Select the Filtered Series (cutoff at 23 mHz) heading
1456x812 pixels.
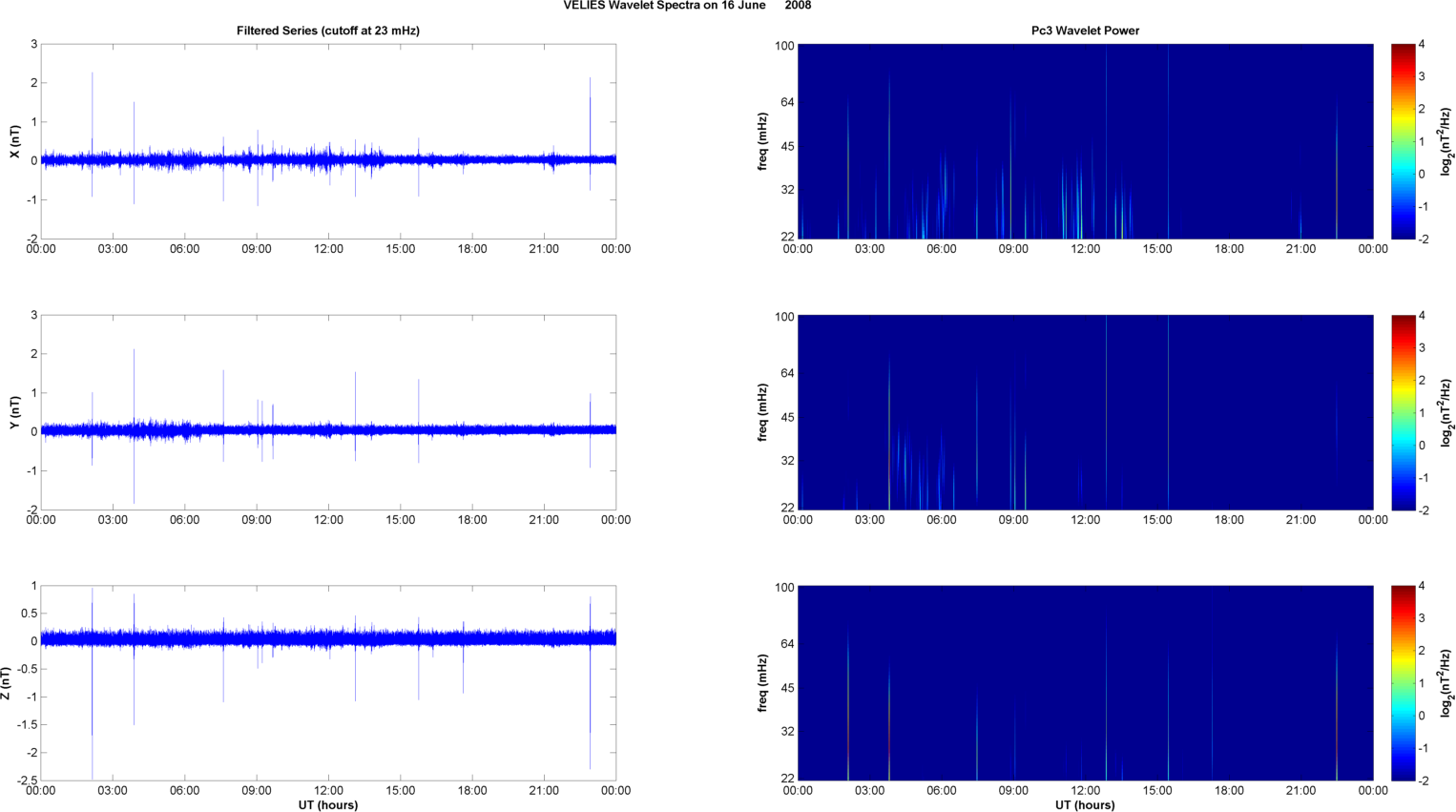(328, 31)
